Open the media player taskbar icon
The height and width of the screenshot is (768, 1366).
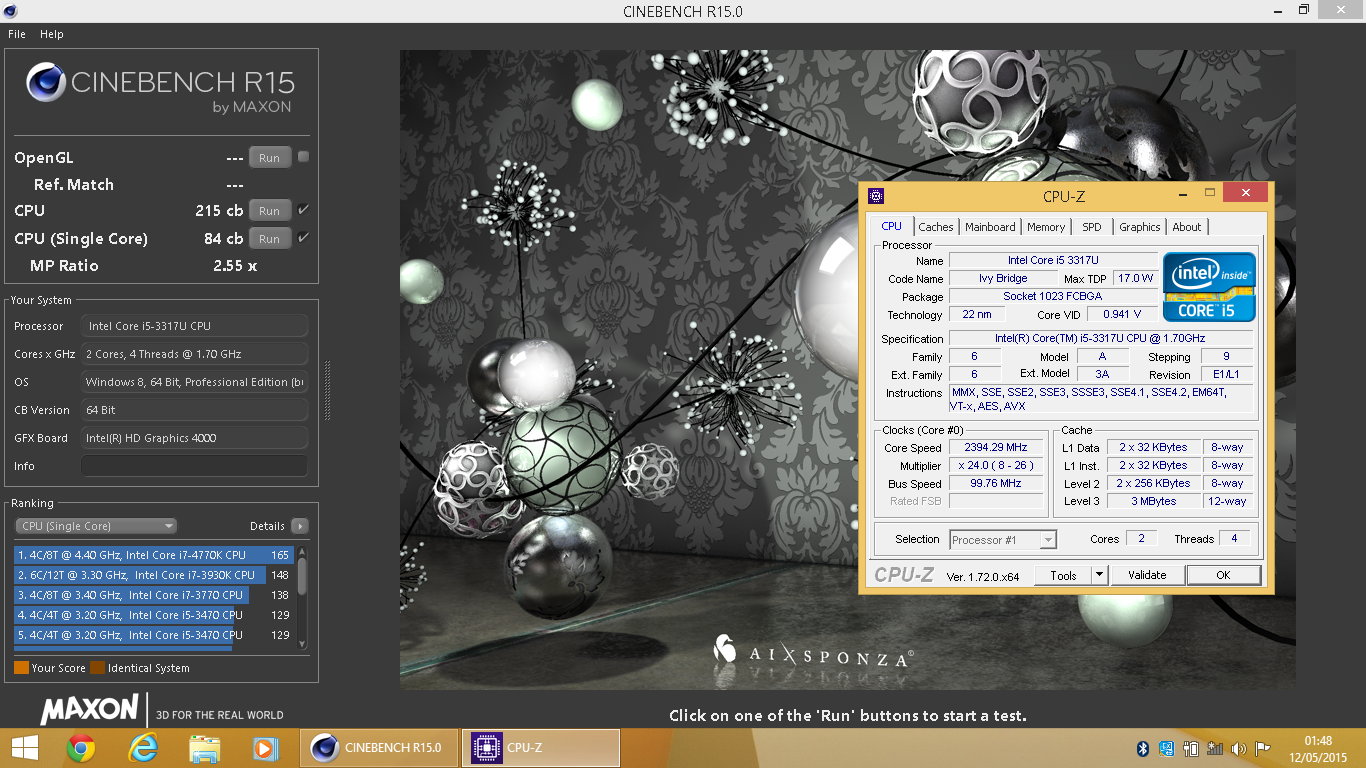[x=265, y=748]
